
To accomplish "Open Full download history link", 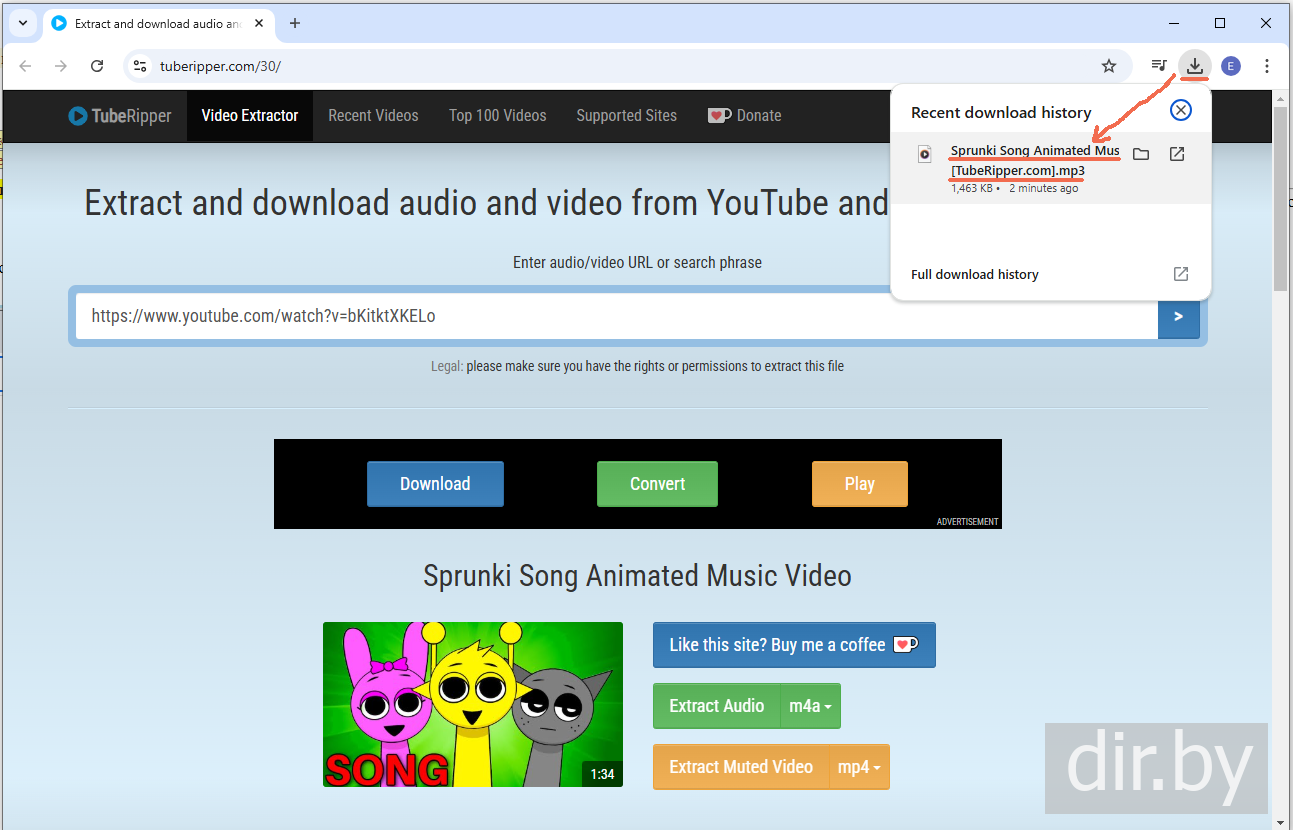I will [975, 274].
